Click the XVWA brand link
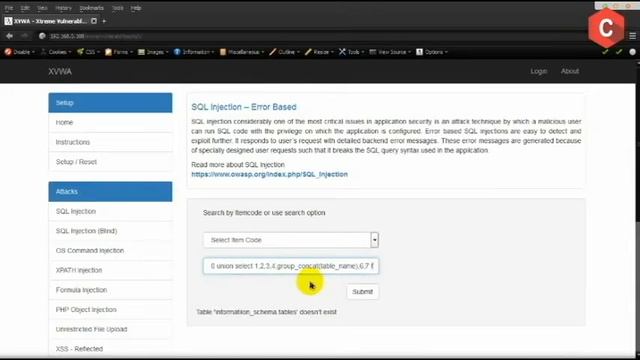This screenshot has width=640, height=360. [x=60, y=71]
